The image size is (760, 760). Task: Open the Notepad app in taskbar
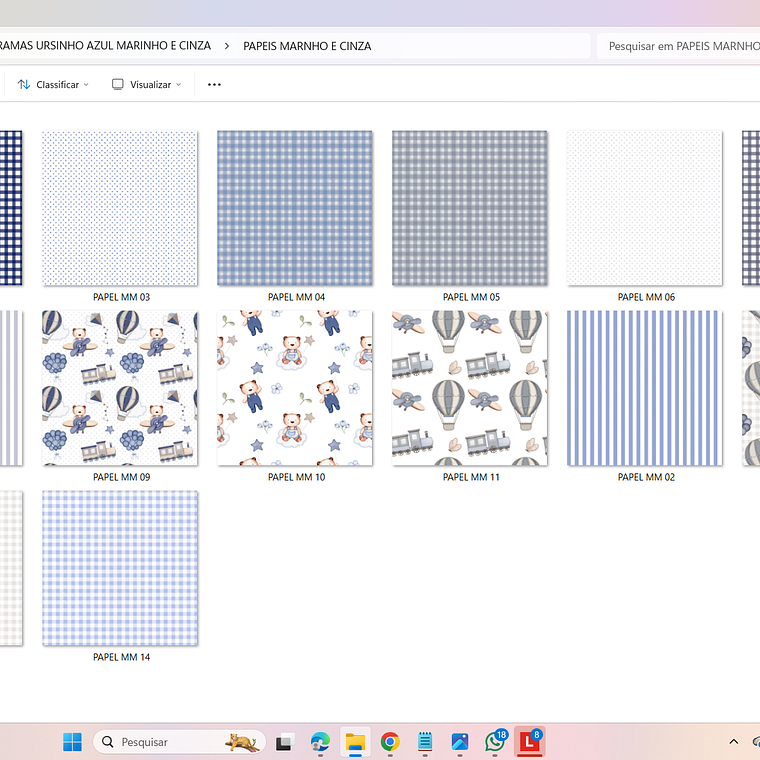[x=425, y=742]
